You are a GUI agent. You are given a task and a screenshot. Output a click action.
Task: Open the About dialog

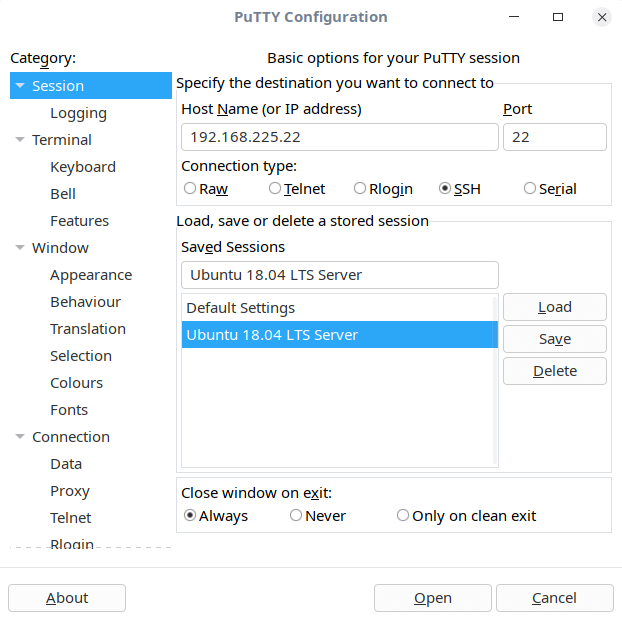coord(67,598)
